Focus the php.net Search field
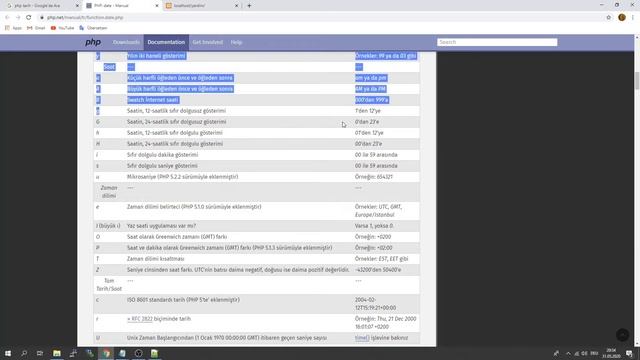Image resolution: width=640 pixels, height=360 pixels. [497, 42]
